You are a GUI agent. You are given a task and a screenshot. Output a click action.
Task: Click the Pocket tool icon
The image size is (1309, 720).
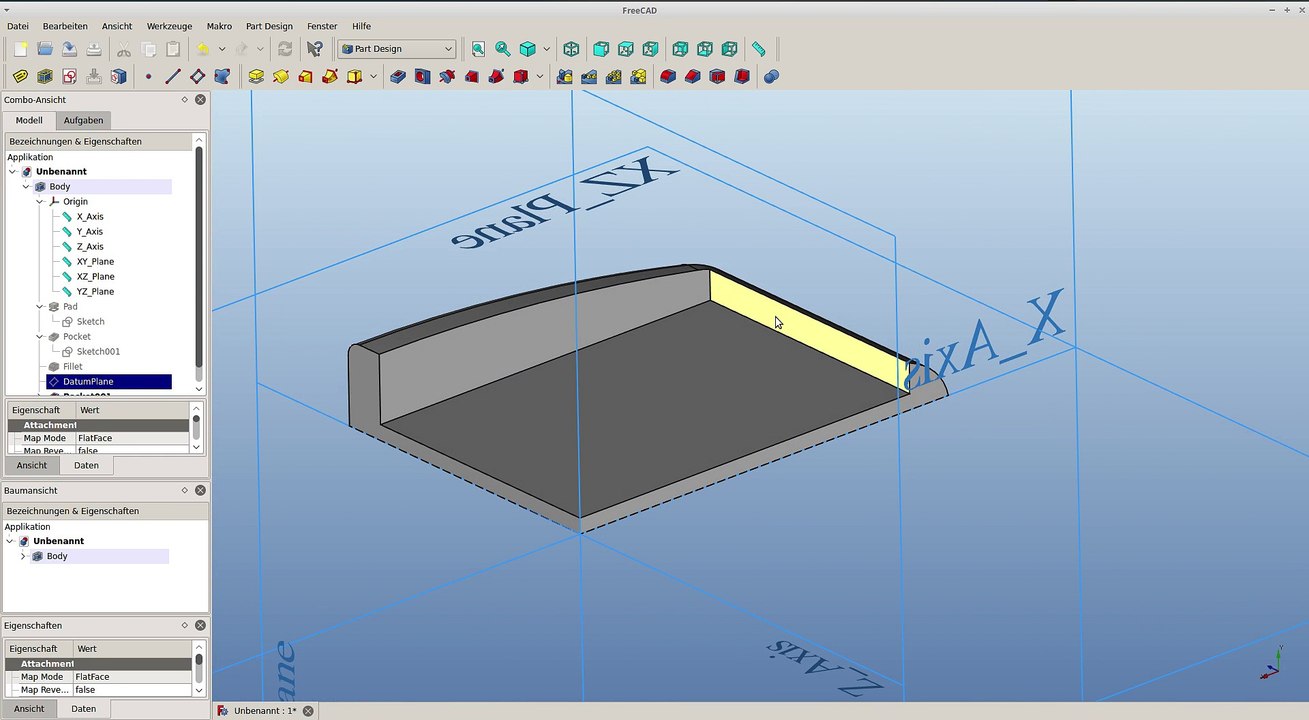pyautogui.click(x=398, y=76)
